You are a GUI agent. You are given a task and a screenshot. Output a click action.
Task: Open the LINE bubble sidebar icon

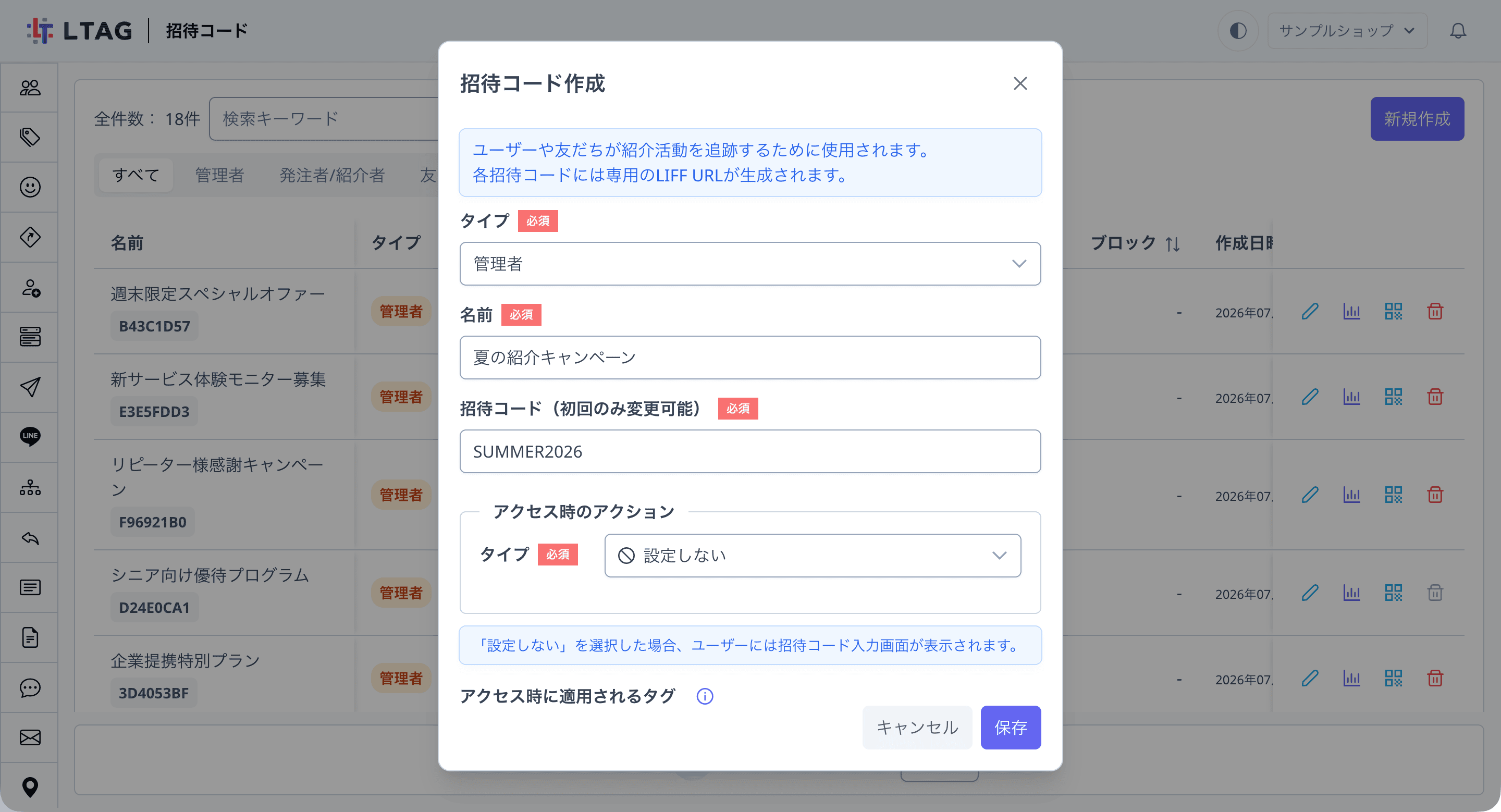[x=30, y=436]
